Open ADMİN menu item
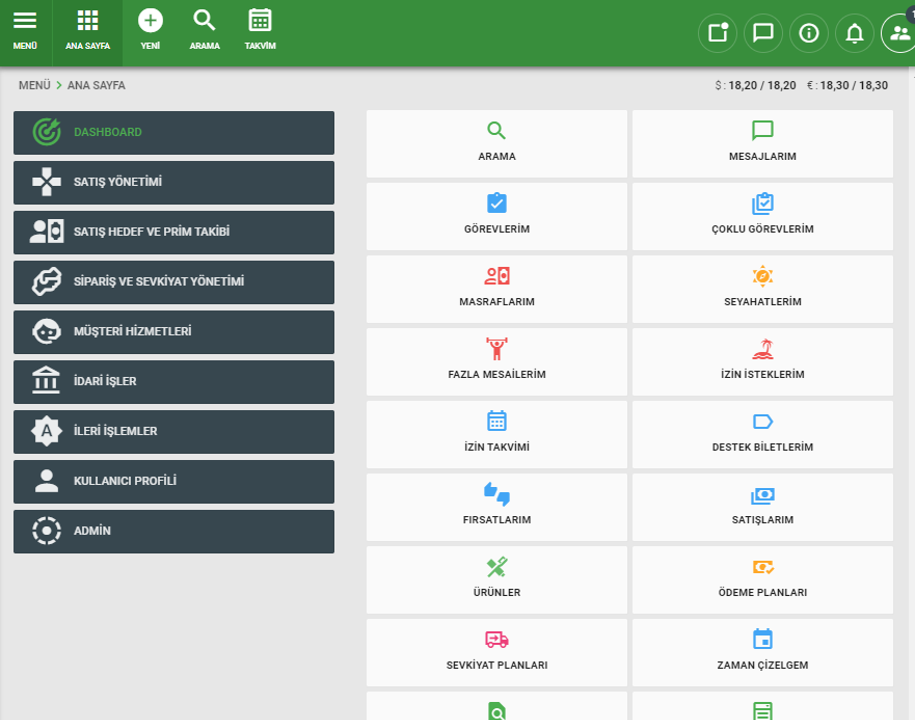 coord(174,531)
